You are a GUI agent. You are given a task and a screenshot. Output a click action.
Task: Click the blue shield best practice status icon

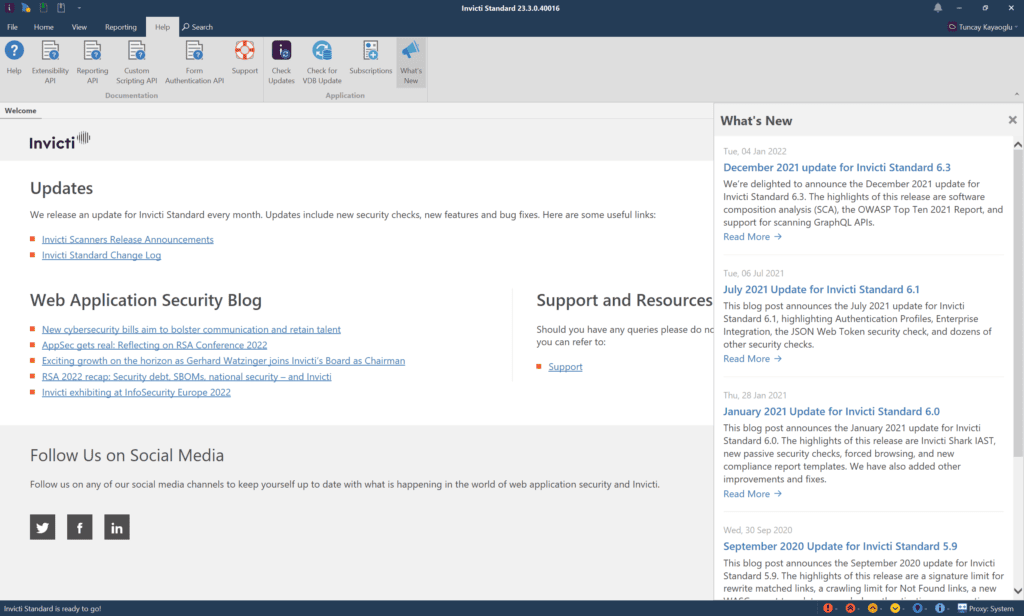coord(918,608)
